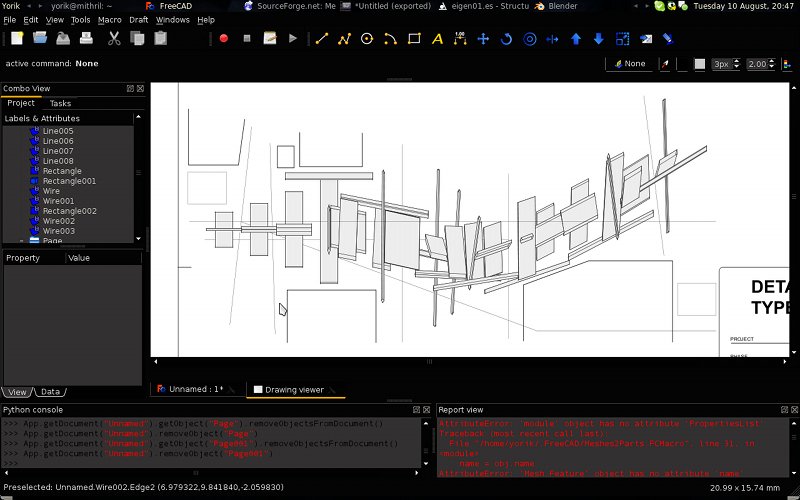The width and height of the screenshot is (800, 500).
Task: Cut the selection with the scissors icon
Action: pos(114,38)
